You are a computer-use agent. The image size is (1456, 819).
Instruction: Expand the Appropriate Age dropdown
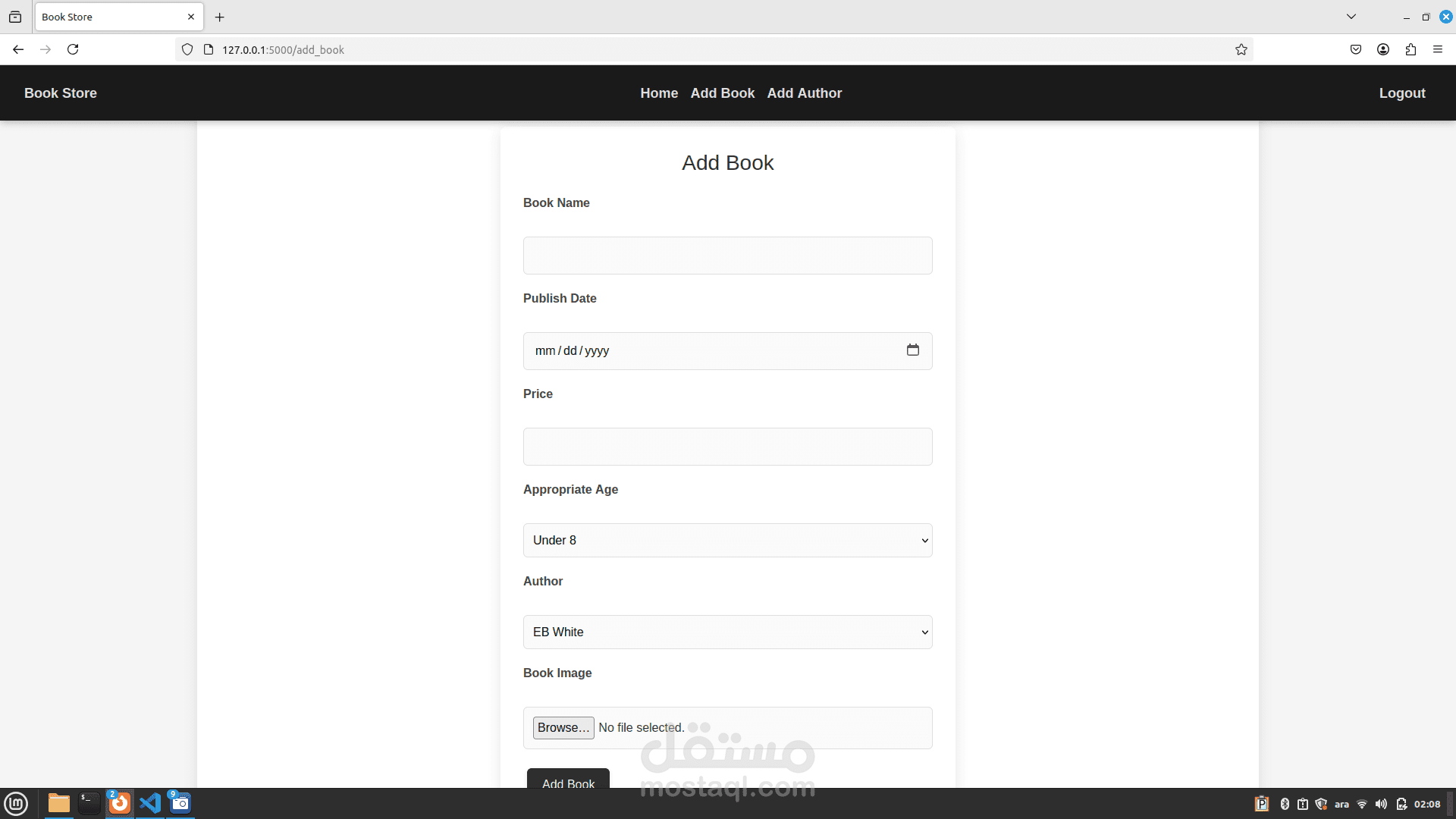tap(727, 541)
